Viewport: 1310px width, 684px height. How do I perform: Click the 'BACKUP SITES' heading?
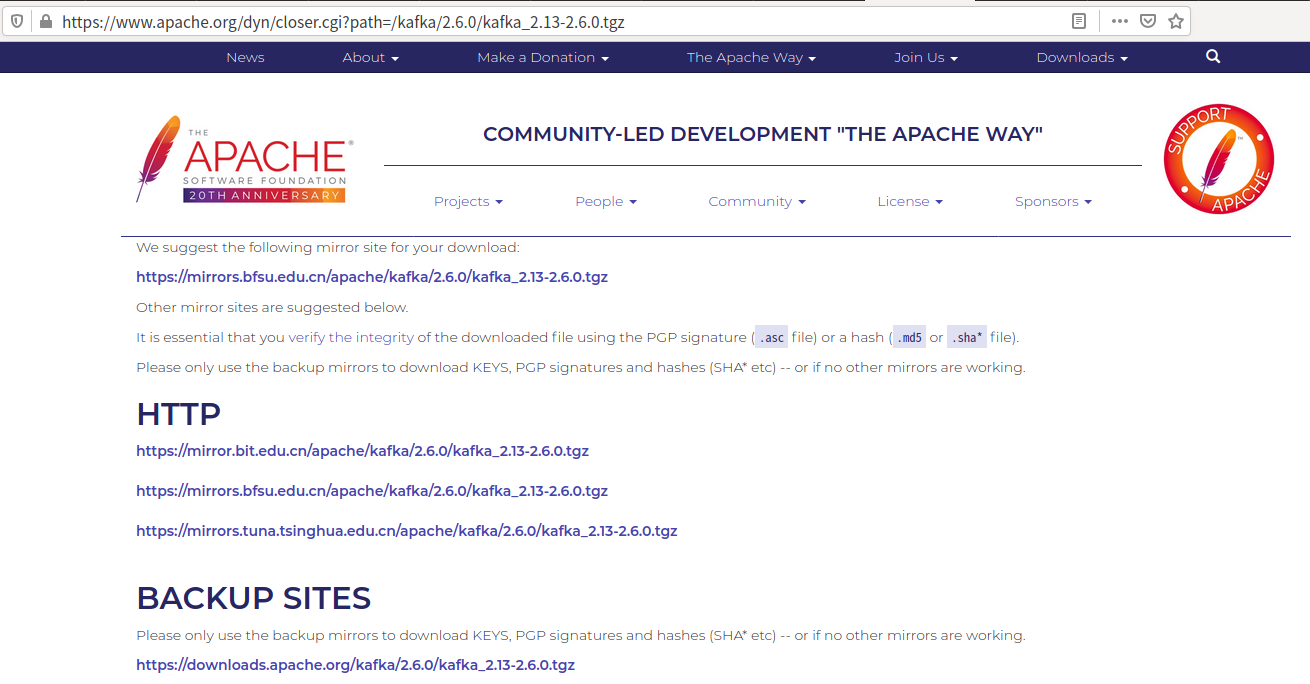pyautogui.click(x=254, y=598)
